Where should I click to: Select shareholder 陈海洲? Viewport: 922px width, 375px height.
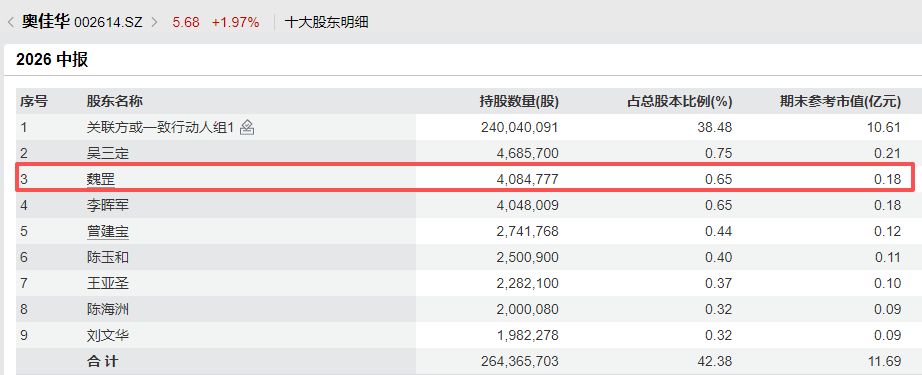pos(108,309)
